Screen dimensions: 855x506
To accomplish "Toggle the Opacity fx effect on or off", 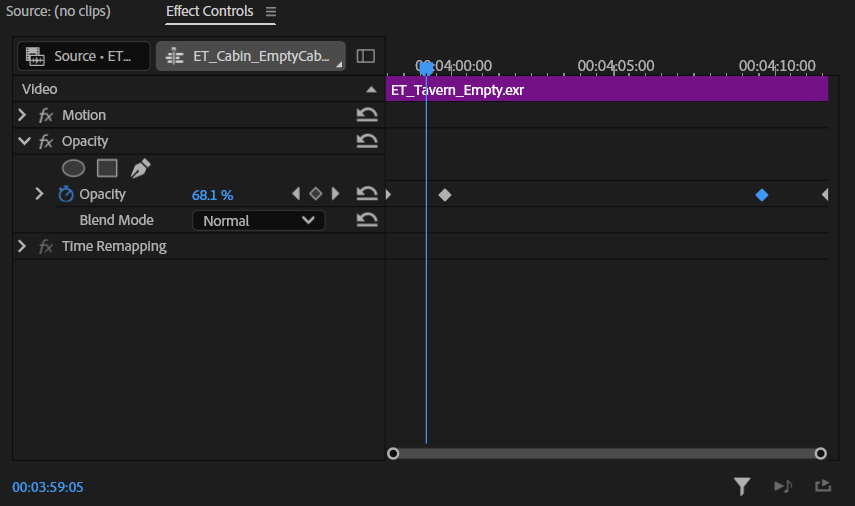I will pyautogui.click(x=46, y=141).
